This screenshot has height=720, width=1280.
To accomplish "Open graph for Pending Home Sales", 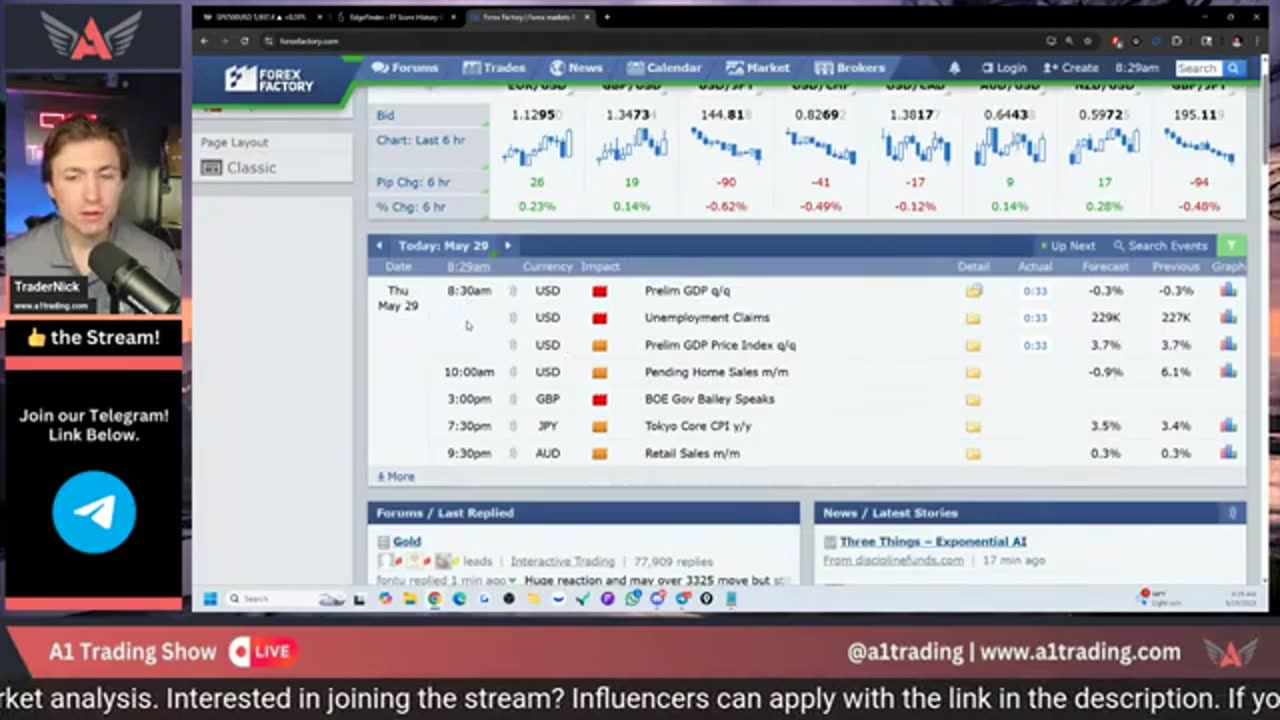I will [x=1228, y=371].
